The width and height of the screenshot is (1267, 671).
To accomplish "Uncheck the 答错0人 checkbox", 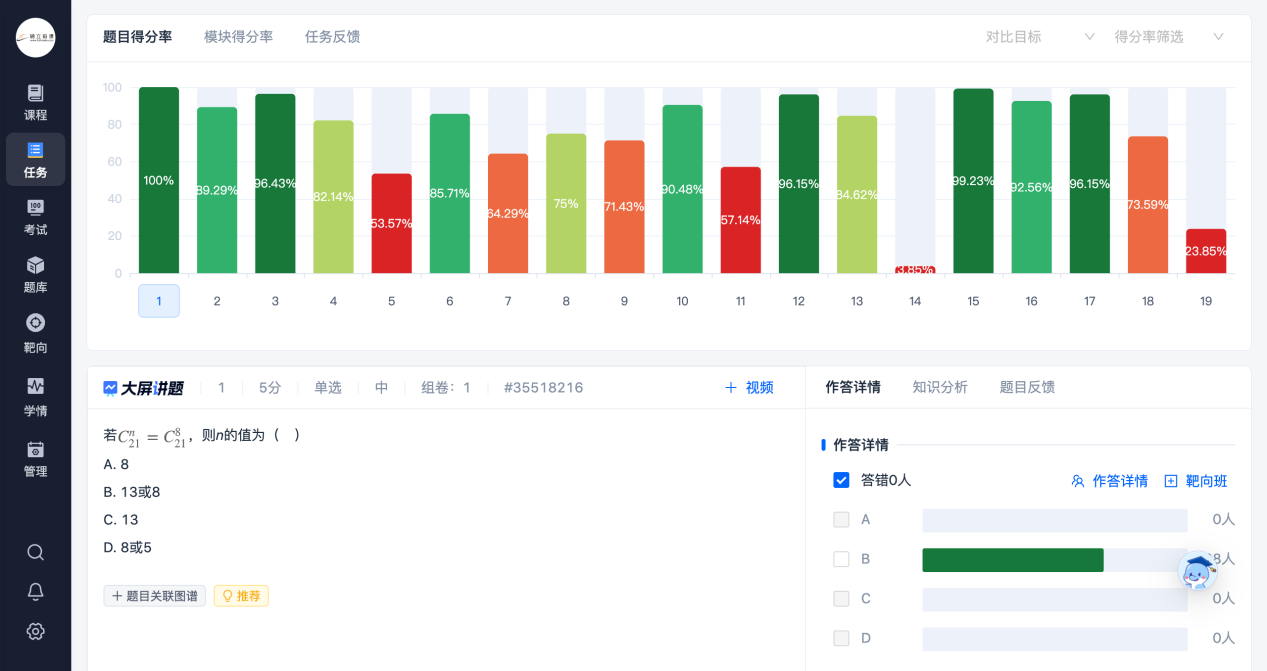I will pyautogui.click(x=841, y=480).
